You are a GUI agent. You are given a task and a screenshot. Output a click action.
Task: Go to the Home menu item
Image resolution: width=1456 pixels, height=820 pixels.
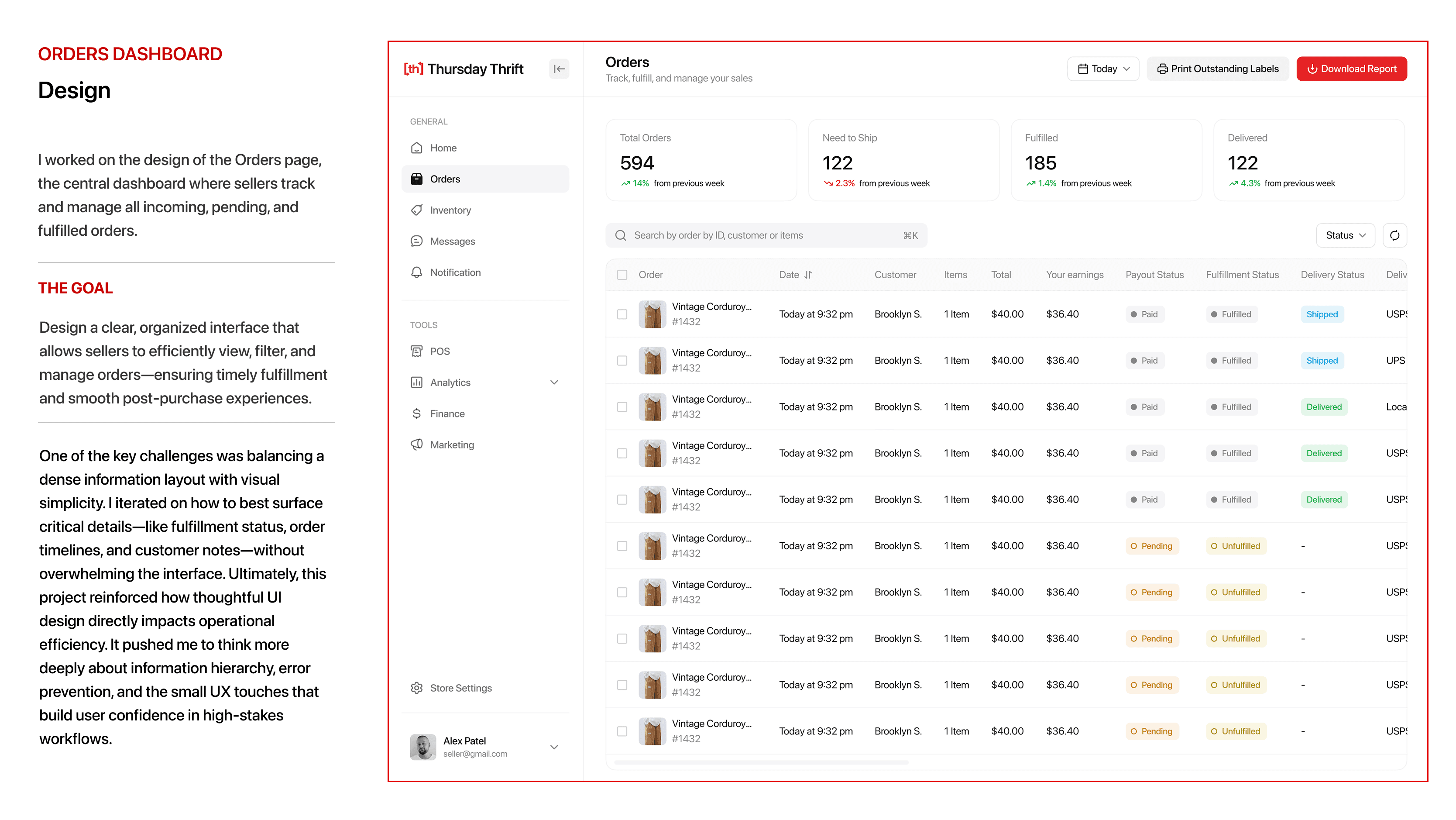(x=443, y=148)
